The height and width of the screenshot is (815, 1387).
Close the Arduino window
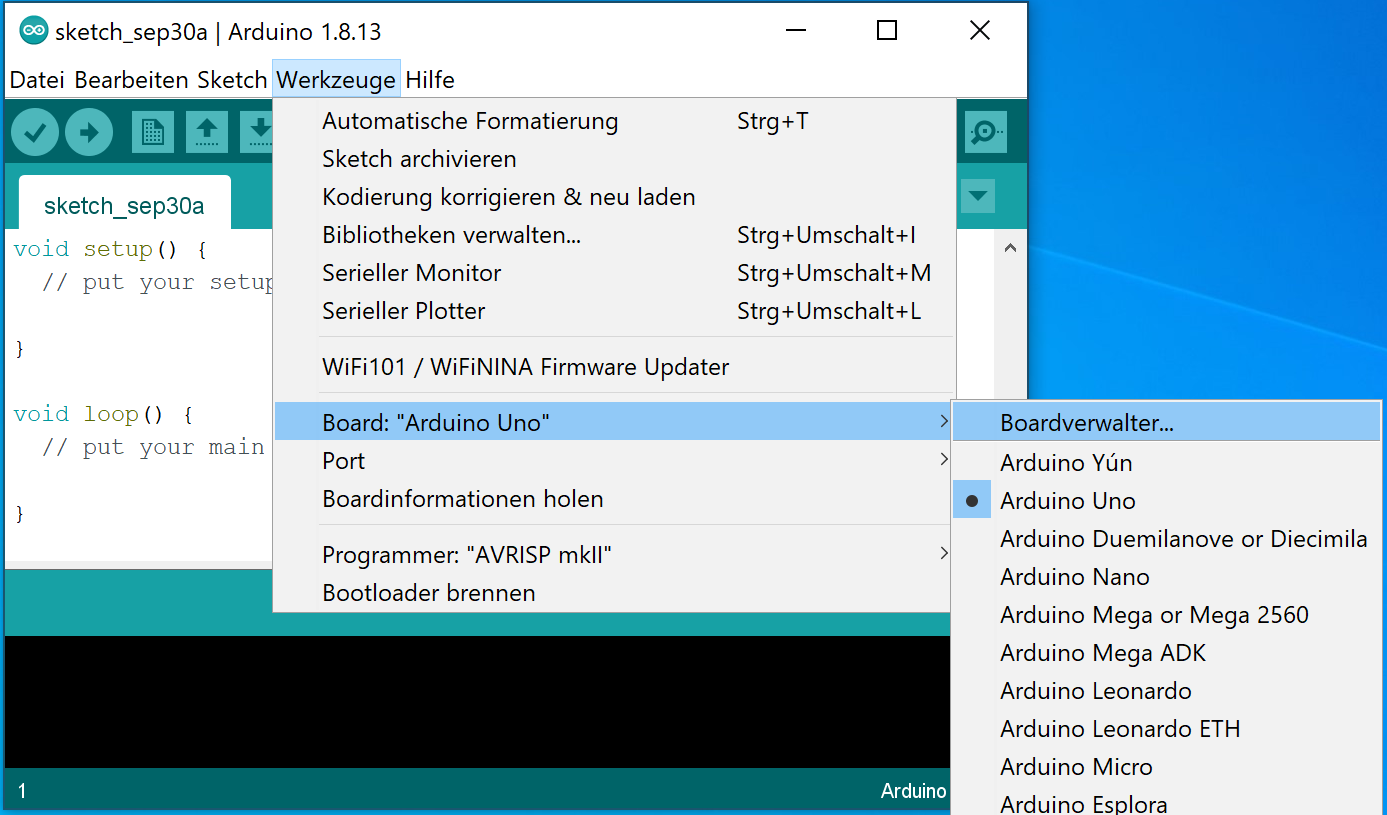980,31
